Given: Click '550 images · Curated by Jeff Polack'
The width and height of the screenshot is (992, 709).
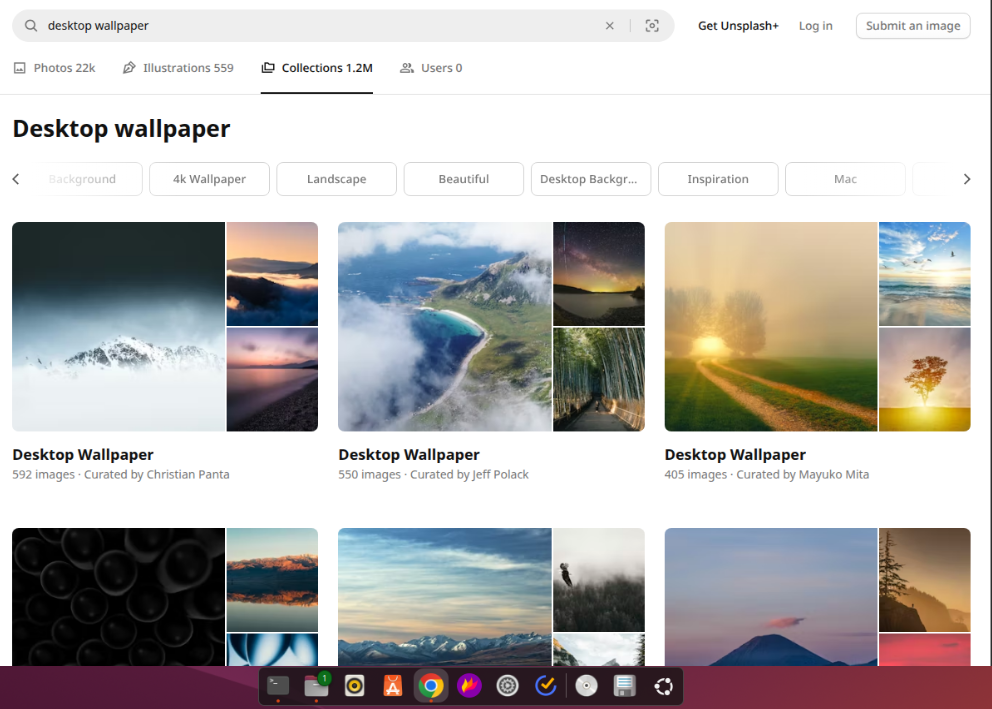Looking at the screenshot, I should 433,474.
